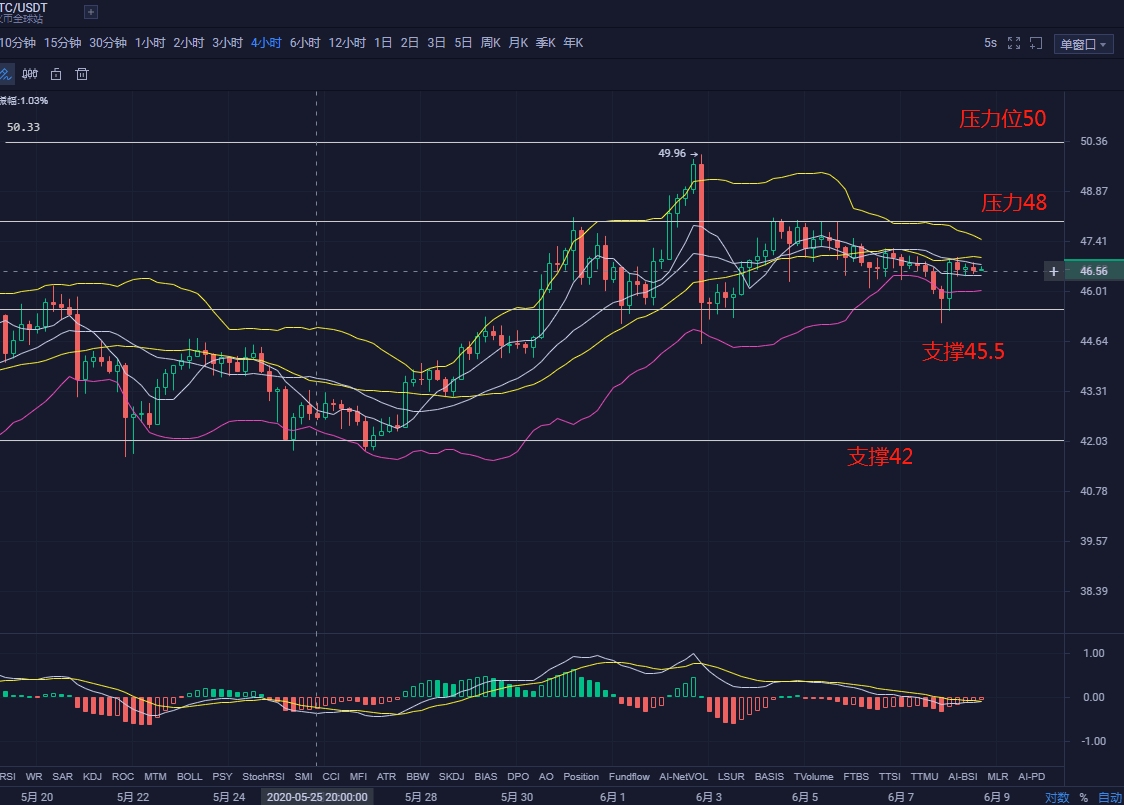Image resolution: width=1124 pixels, height=805 pixels.
Task: Enable the MFI indicator
Action: pos(358,776)
